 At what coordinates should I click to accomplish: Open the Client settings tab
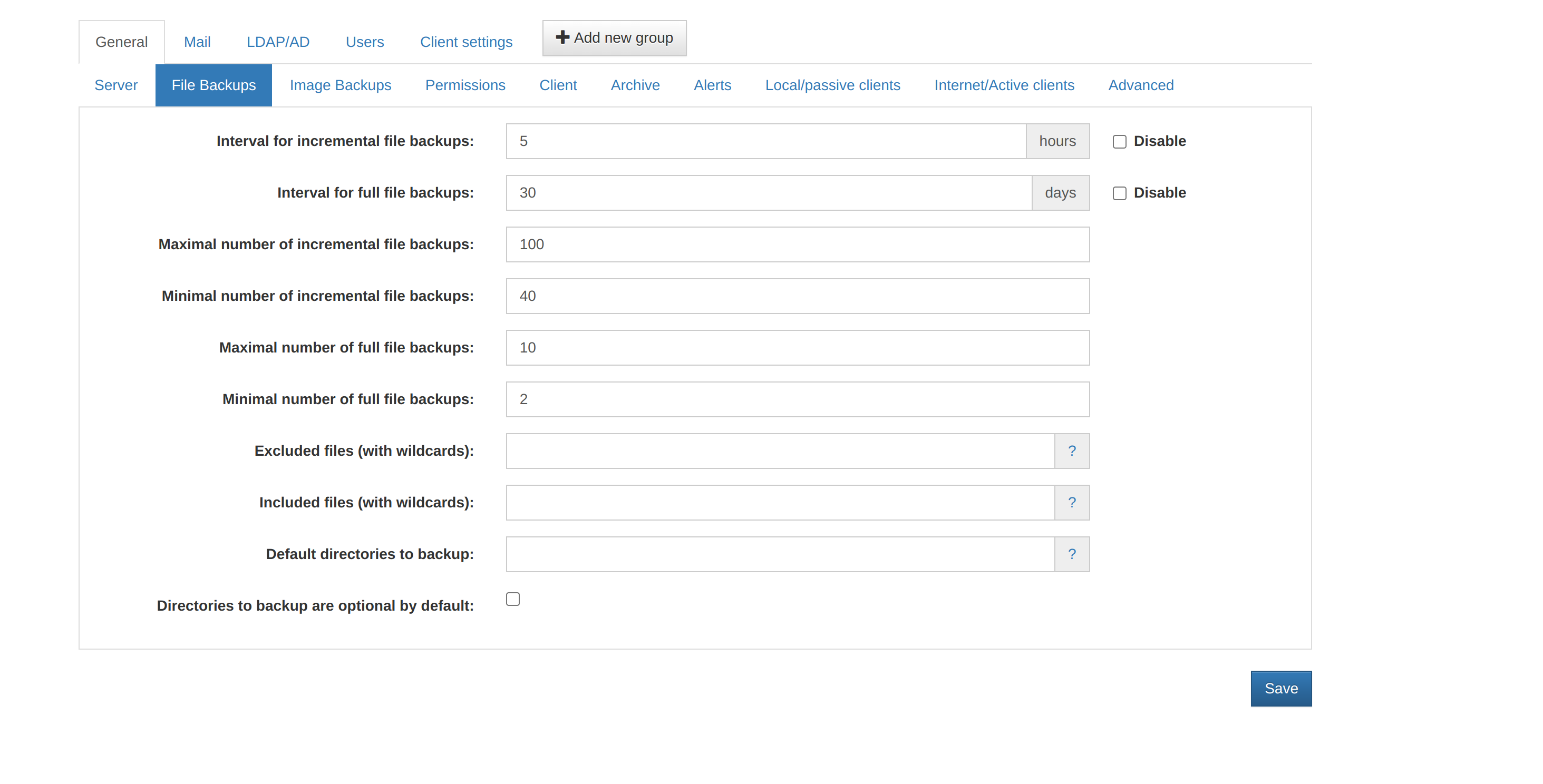point(466,42)
